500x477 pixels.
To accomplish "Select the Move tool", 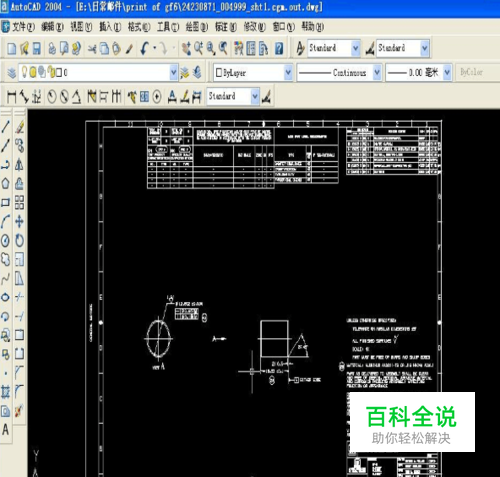I will [x=20, y=221].
